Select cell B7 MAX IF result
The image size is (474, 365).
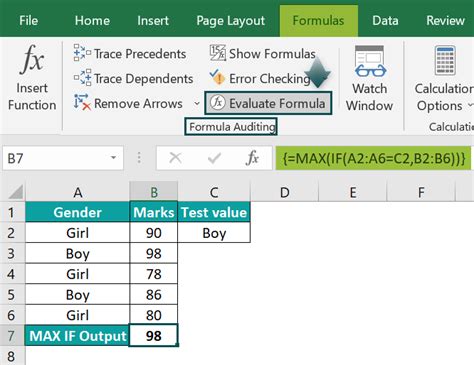click(x=154, y=336)
